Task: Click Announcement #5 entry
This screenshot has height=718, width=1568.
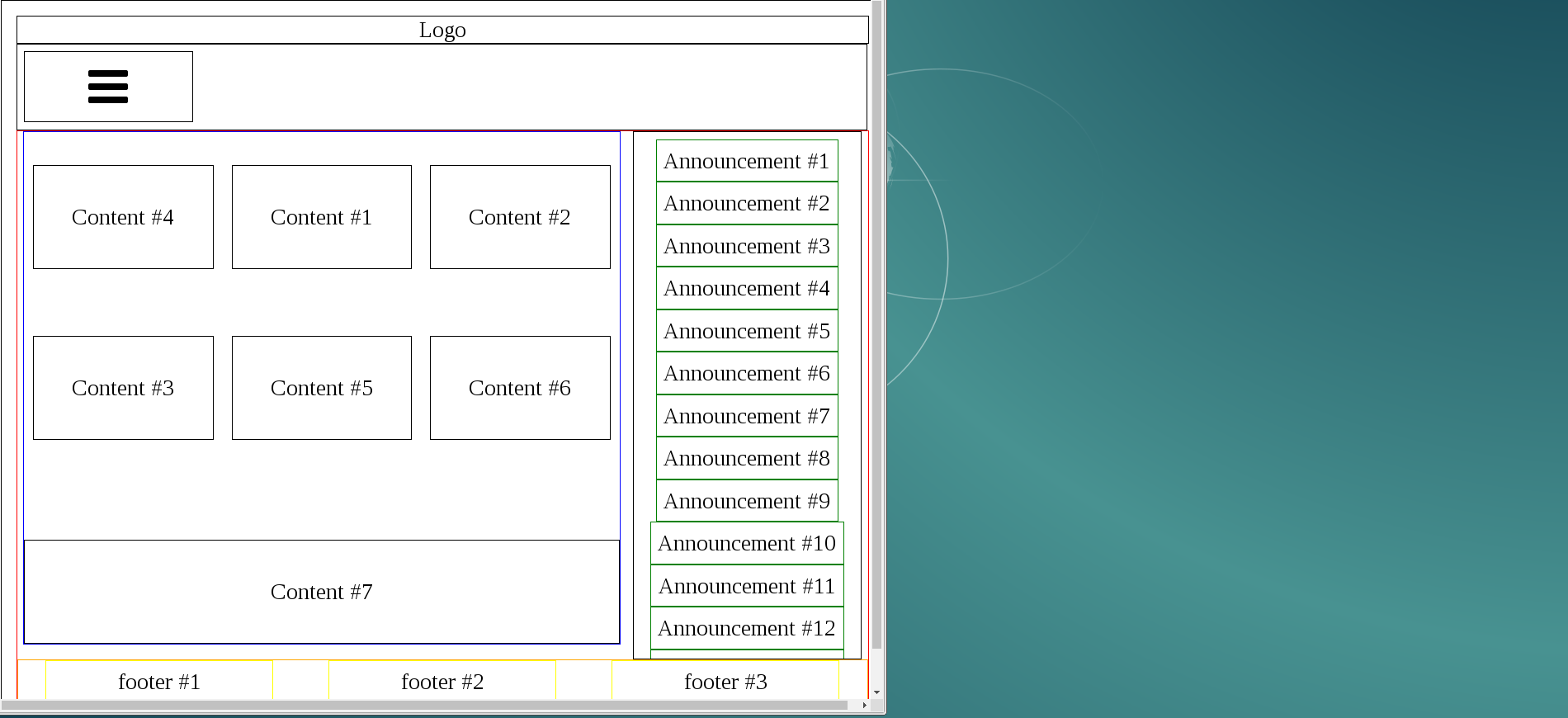Action: coord(746,331)
